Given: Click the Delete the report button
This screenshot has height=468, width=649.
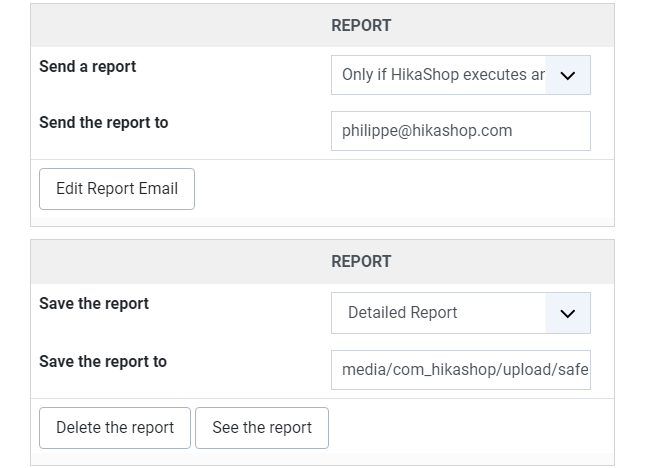Looking at the screenshot, I should [x=115, y=428].
